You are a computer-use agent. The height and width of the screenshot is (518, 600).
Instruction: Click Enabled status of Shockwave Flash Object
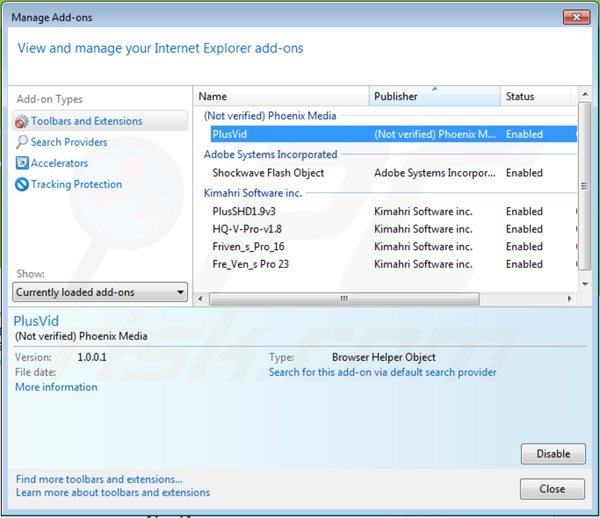[x=524, y=173]
